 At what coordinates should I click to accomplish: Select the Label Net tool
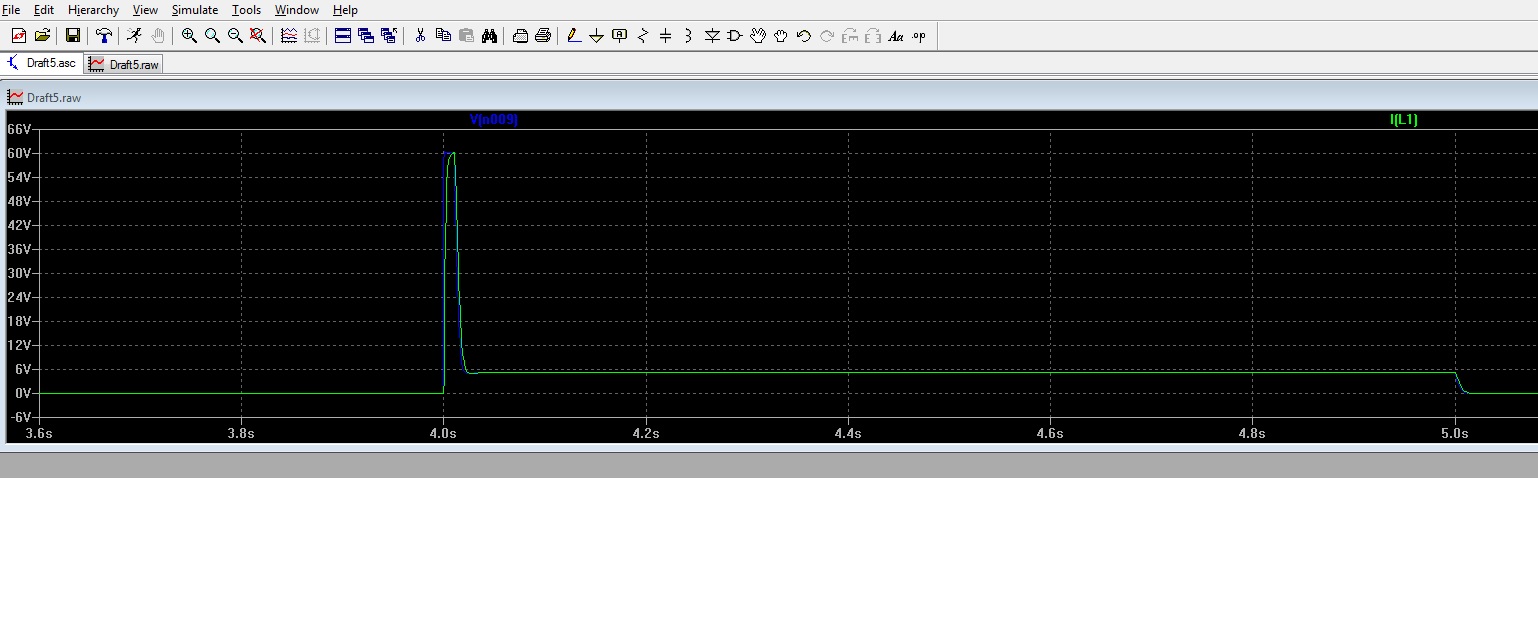620,36
